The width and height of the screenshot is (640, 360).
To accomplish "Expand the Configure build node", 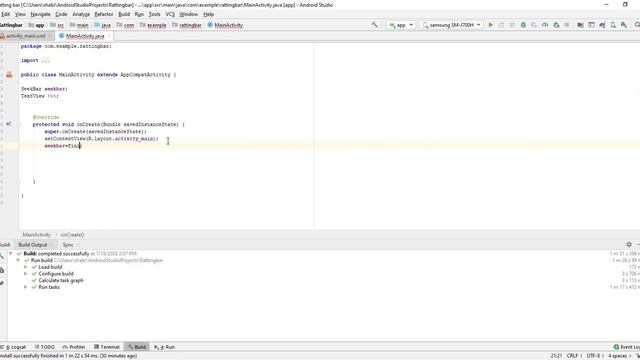I will pyautogui.click(x=26, y=273).
